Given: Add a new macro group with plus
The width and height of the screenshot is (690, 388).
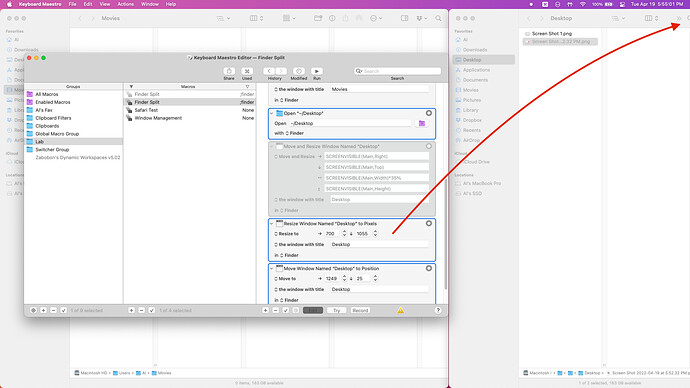Looking at the screenshot, I should pyautogui.click(x=44, y=311).
